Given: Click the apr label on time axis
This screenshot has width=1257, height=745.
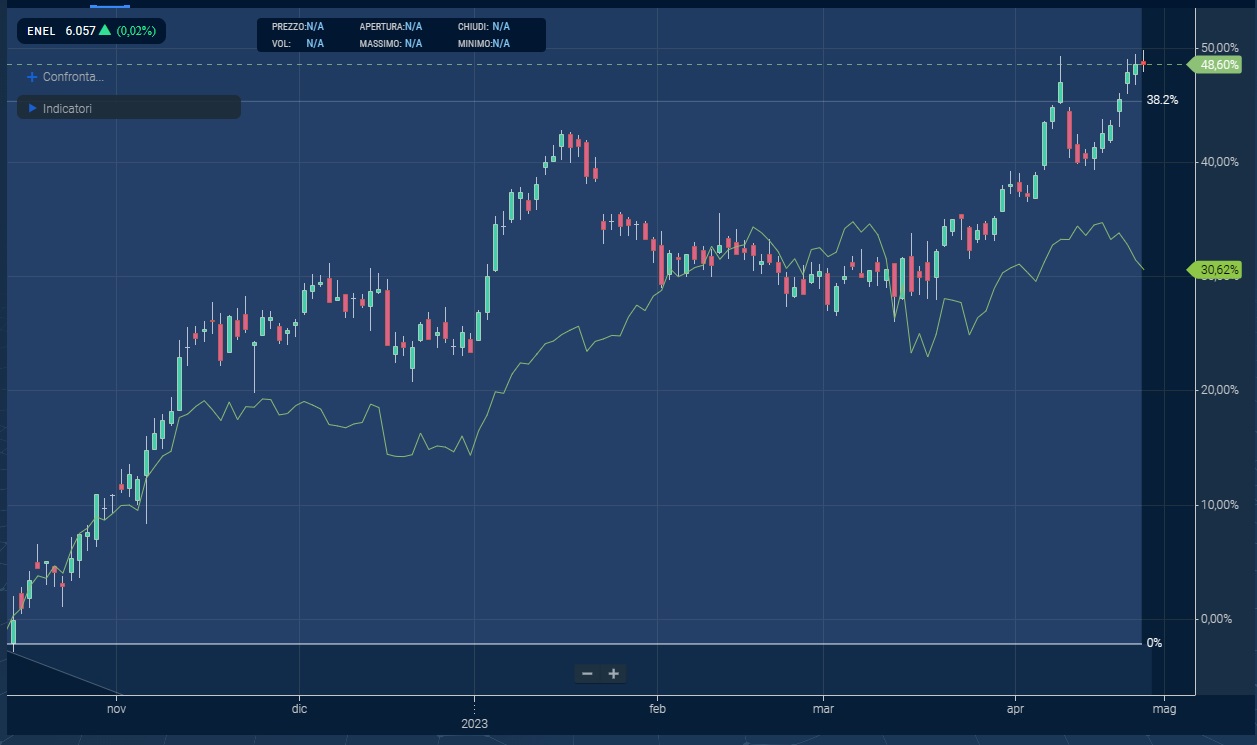Looking at the screenshot, I should point(1015,708).
